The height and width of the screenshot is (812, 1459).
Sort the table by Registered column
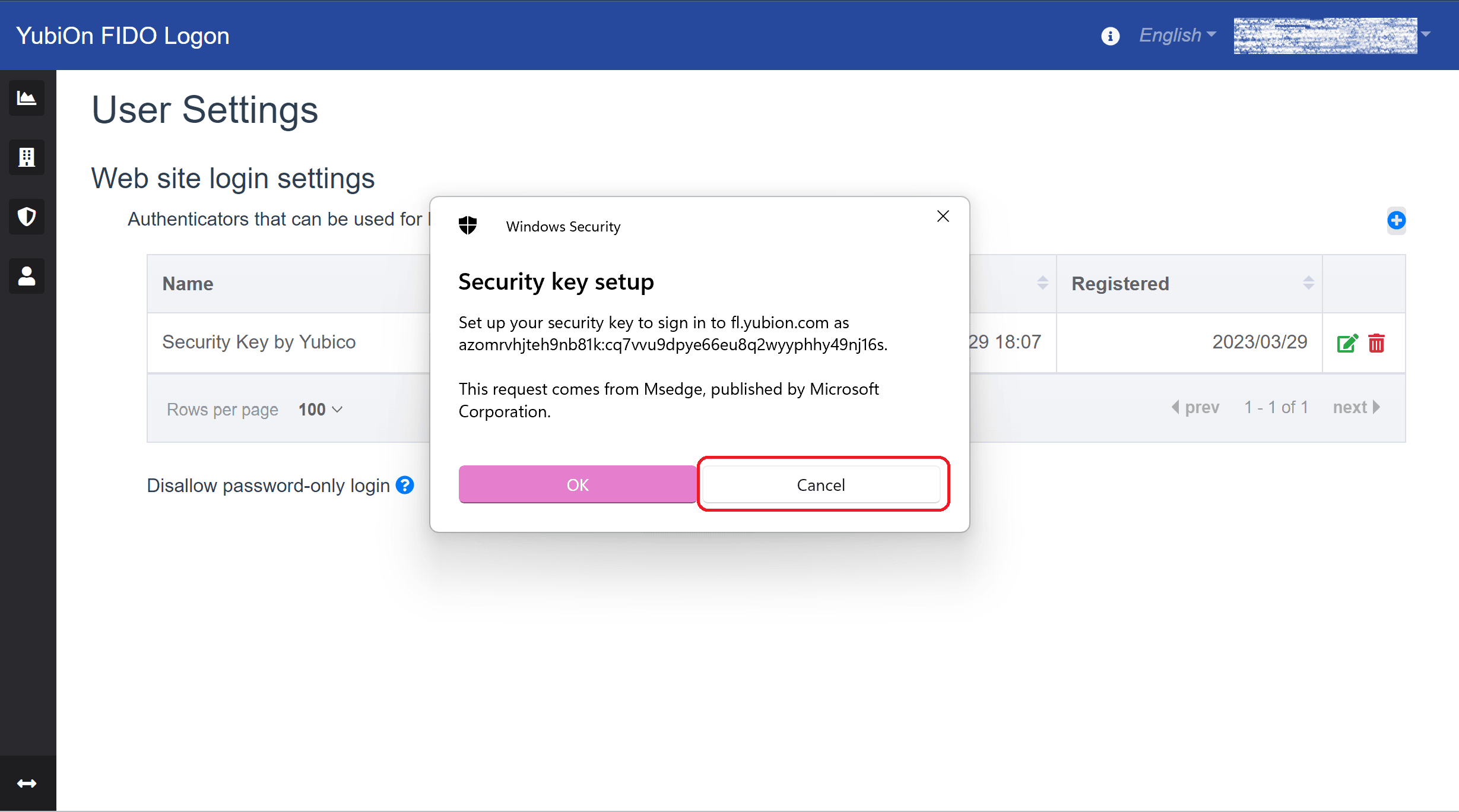pos(1308,283)
